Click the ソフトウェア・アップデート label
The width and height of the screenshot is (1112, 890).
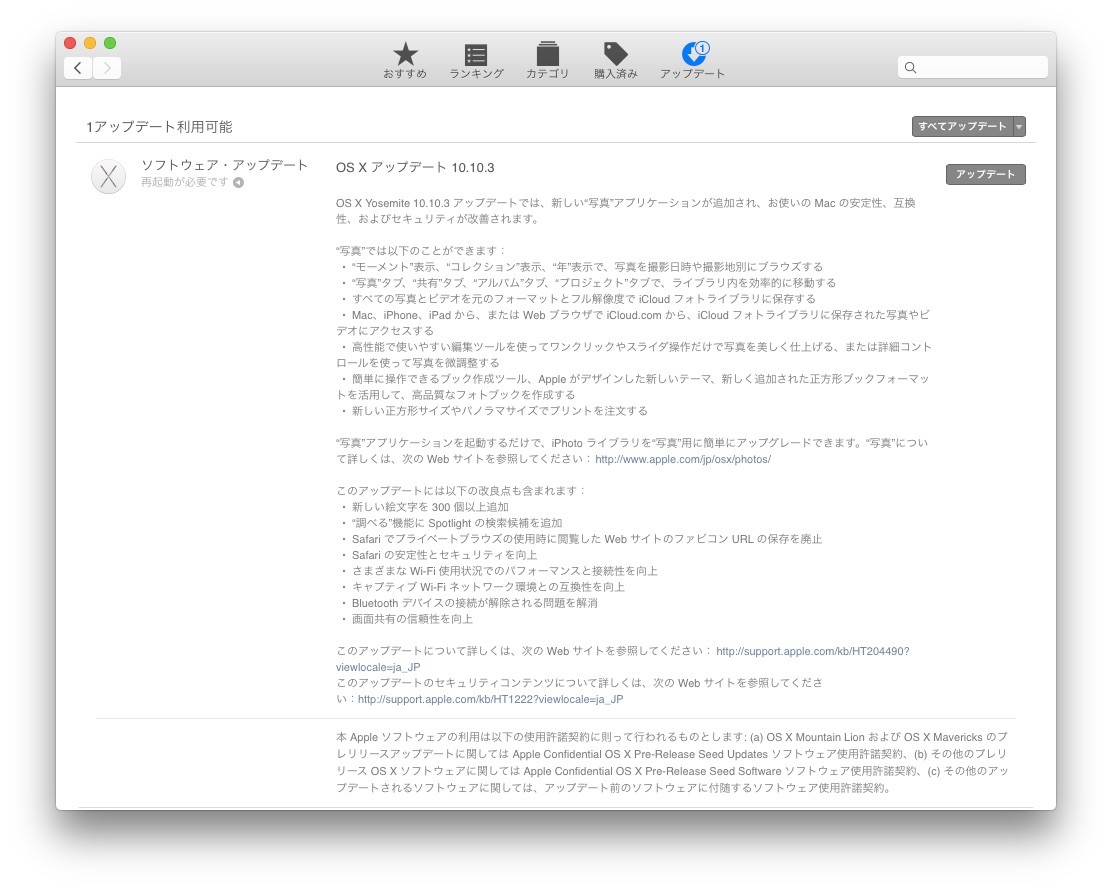click(224, 165)
